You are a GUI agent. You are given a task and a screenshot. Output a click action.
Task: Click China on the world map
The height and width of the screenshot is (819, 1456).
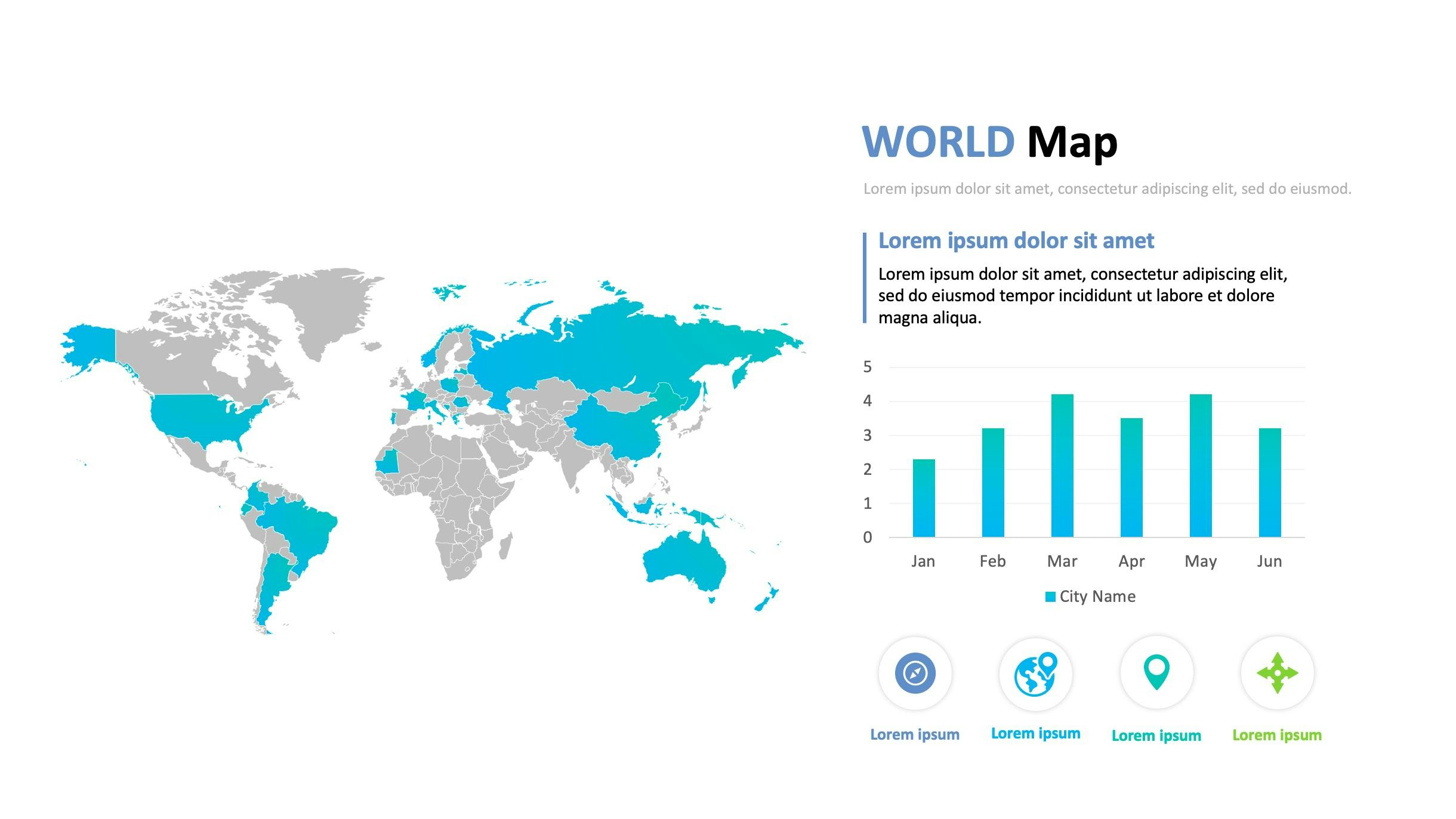(621, 427)
